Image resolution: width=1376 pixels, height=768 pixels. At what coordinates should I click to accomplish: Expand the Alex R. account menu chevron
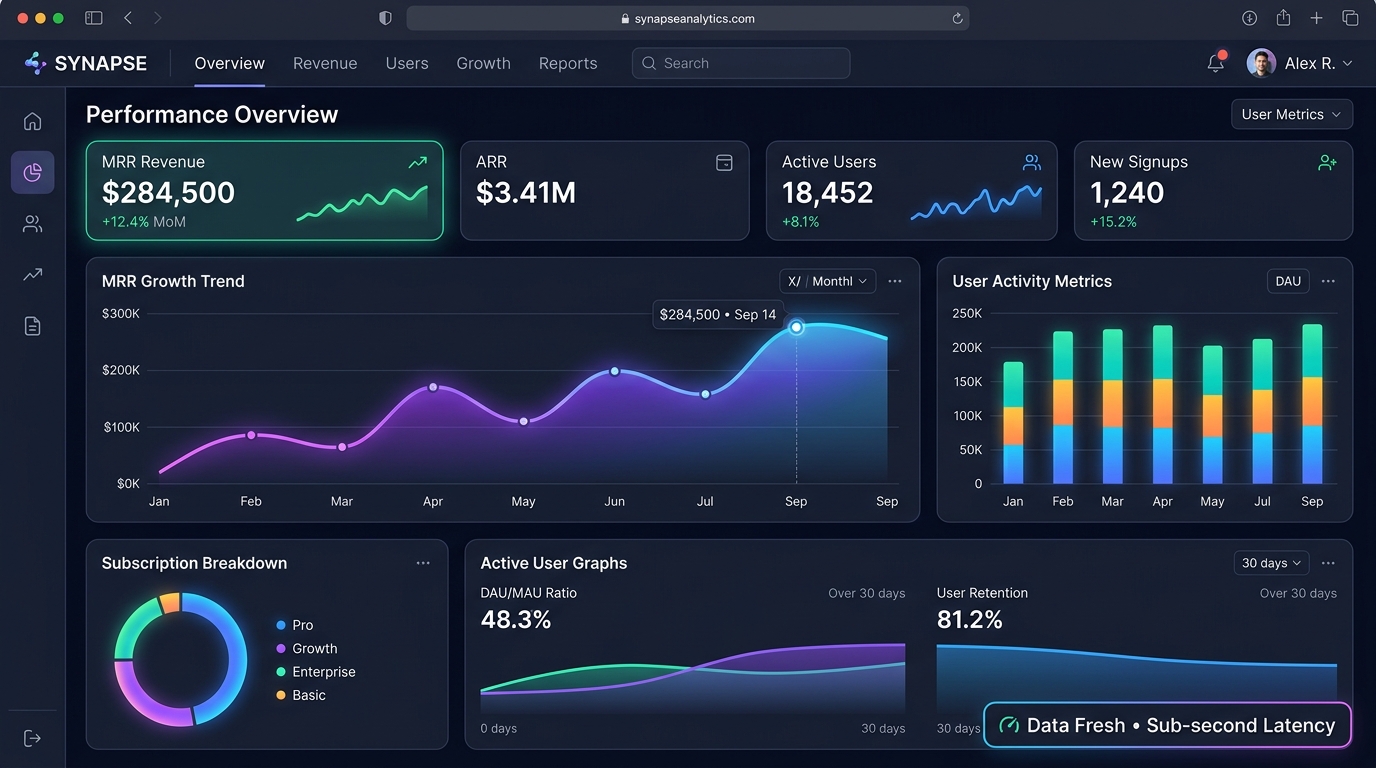[x=1347, y=63]
